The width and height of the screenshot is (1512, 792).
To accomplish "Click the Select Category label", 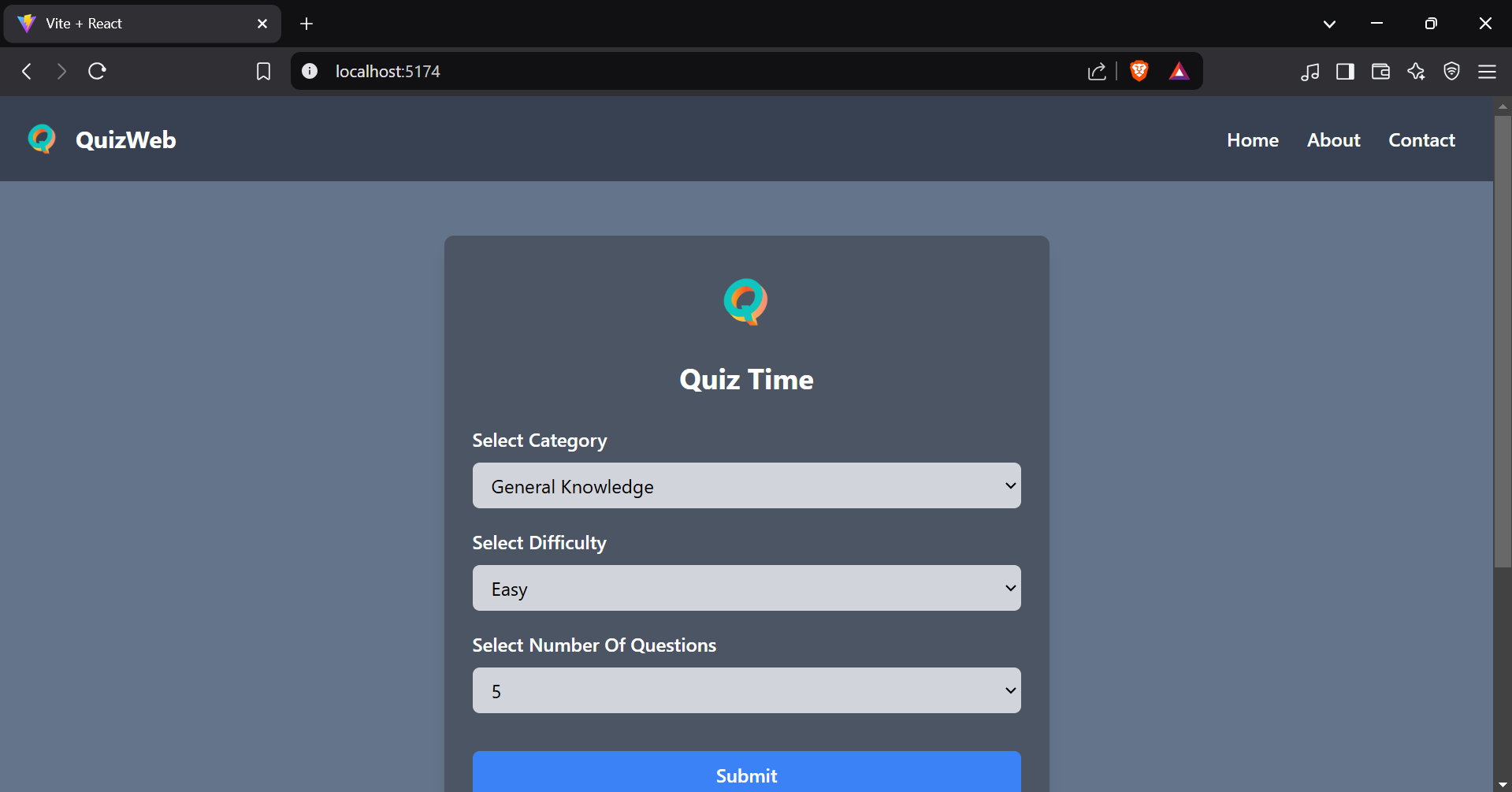I will tap(540, 441).
